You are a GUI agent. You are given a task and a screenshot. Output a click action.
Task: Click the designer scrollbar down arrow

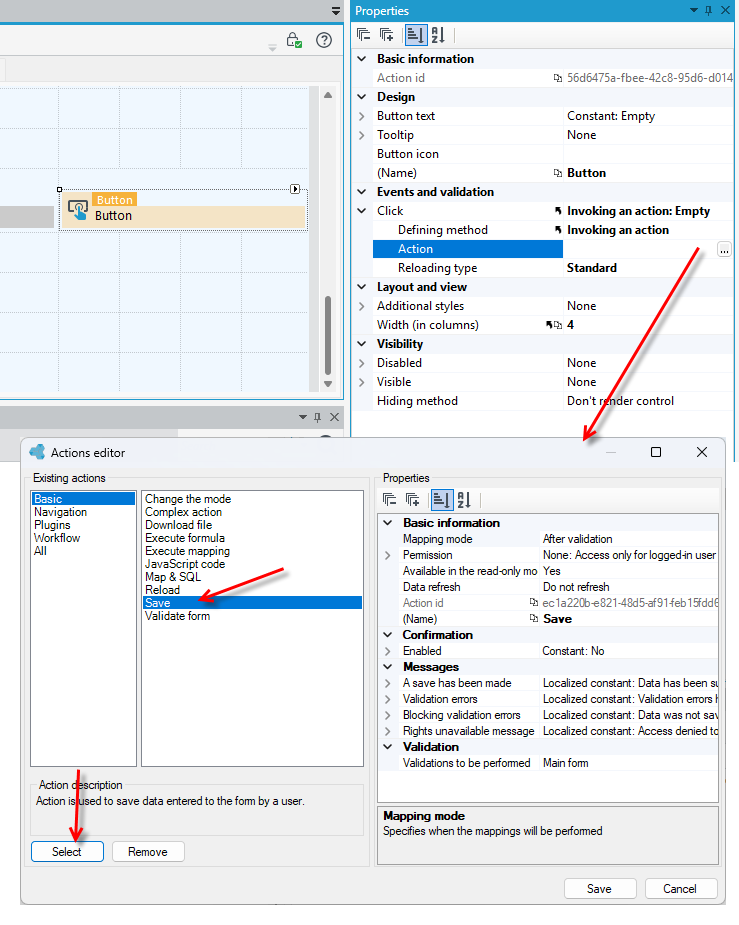pos(328,383)
